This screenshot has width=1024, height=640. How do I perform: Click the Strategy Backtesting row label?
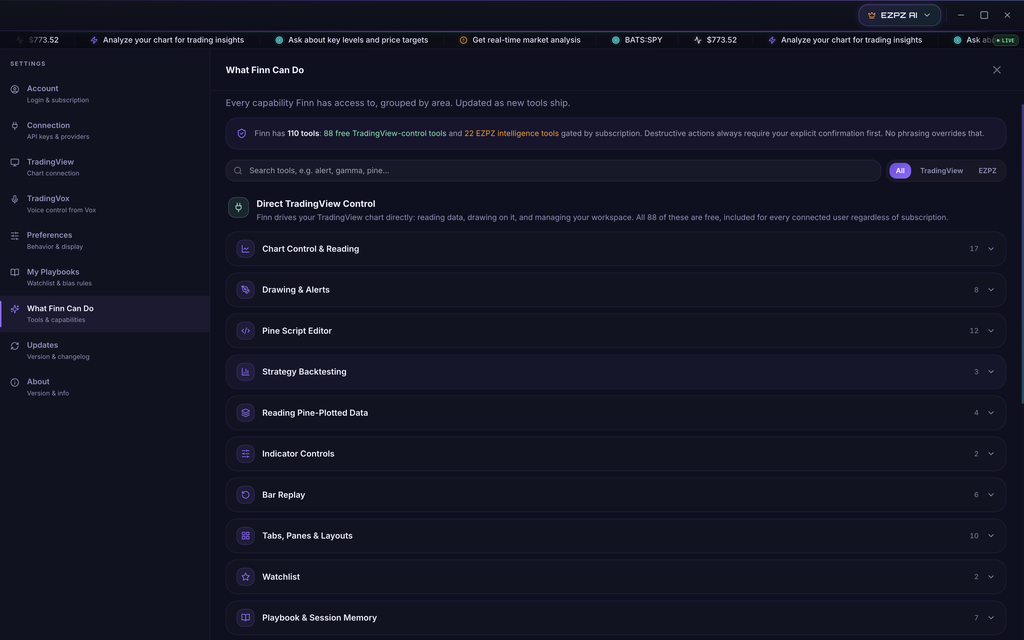tap(304, 372)
